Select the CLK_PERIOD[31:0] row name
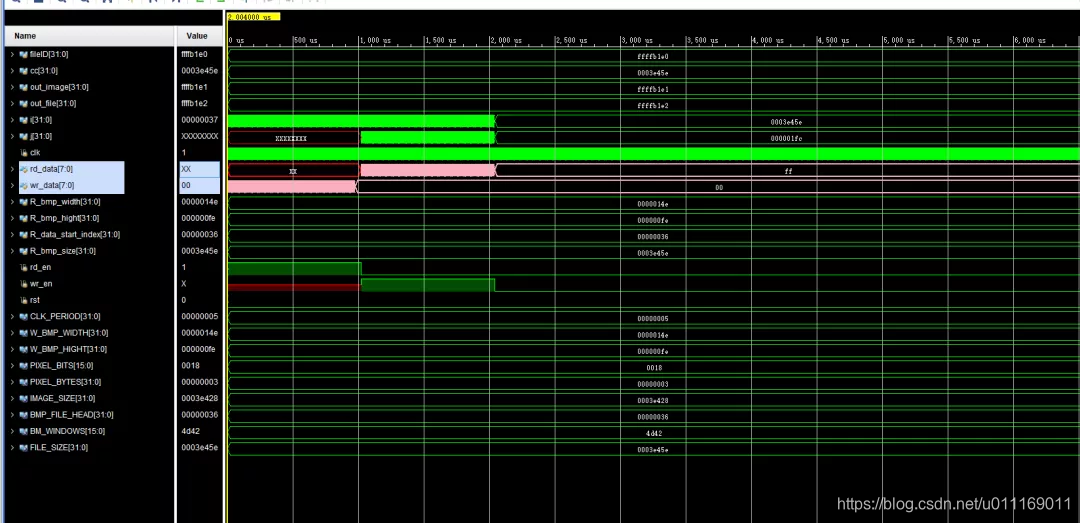The height and width of the screenshot is (523, 1080). [65, 316]
